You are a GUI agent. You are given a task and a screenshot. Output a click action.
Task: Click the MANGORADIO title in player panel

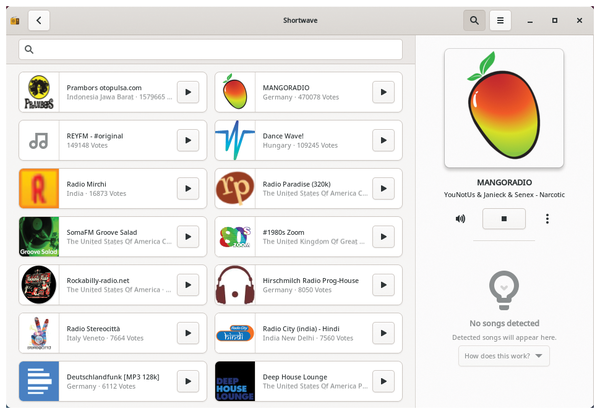pyautogui.click(x=504, y=183)
